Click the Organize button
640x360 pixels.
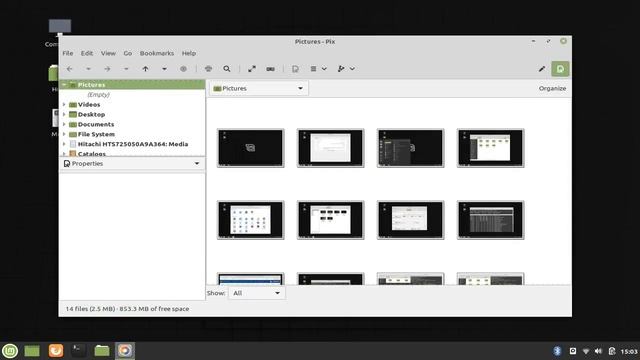[552, 88]
